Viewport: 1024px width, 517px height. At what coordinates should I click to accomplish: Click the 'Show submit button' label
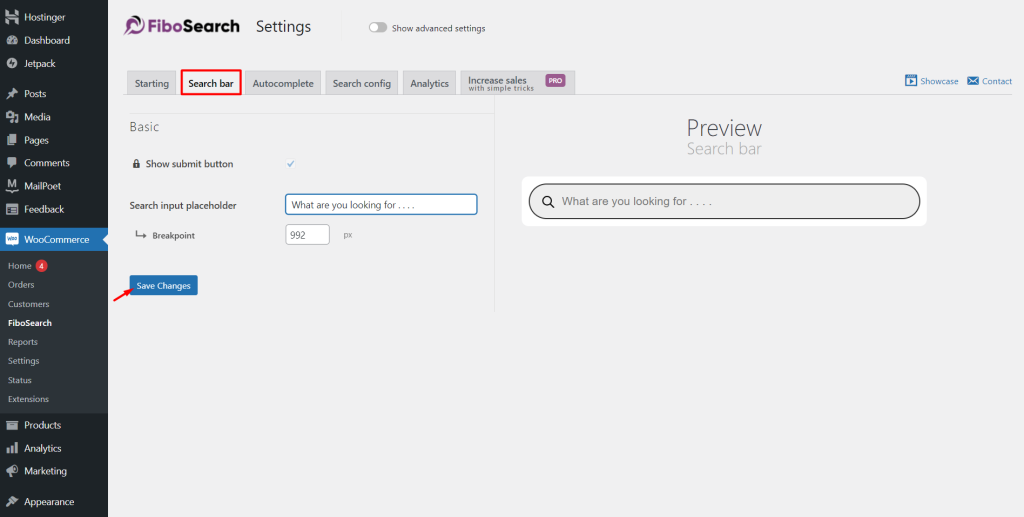pos(189,164)
